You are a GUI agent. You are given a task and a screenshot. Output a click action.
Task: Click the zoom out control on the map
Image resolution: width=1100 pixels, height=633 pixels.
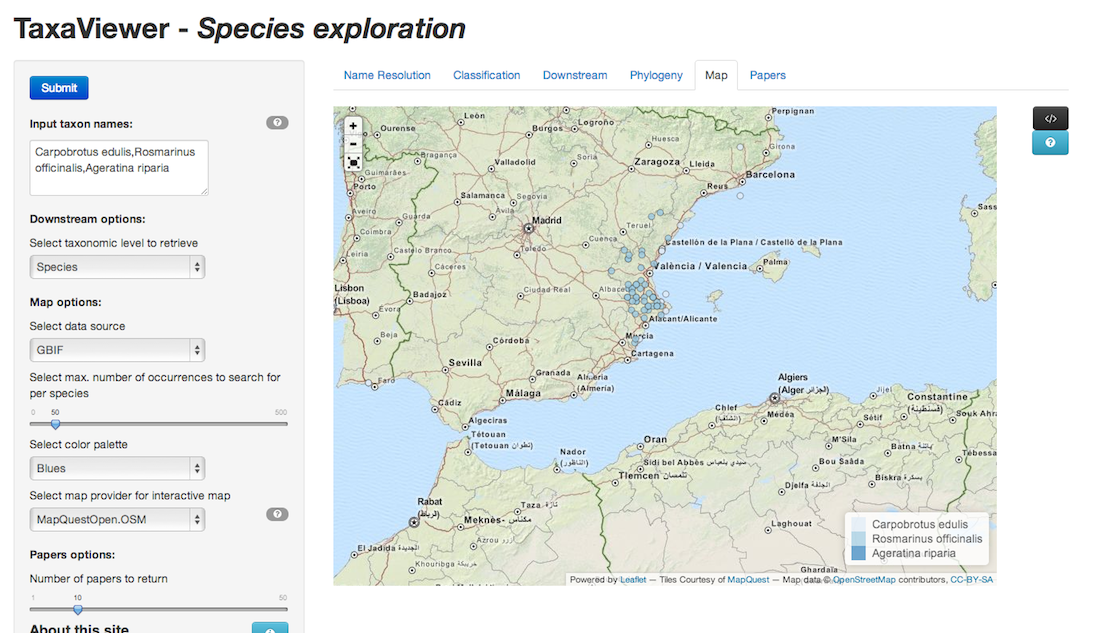(x=352, y=143)
